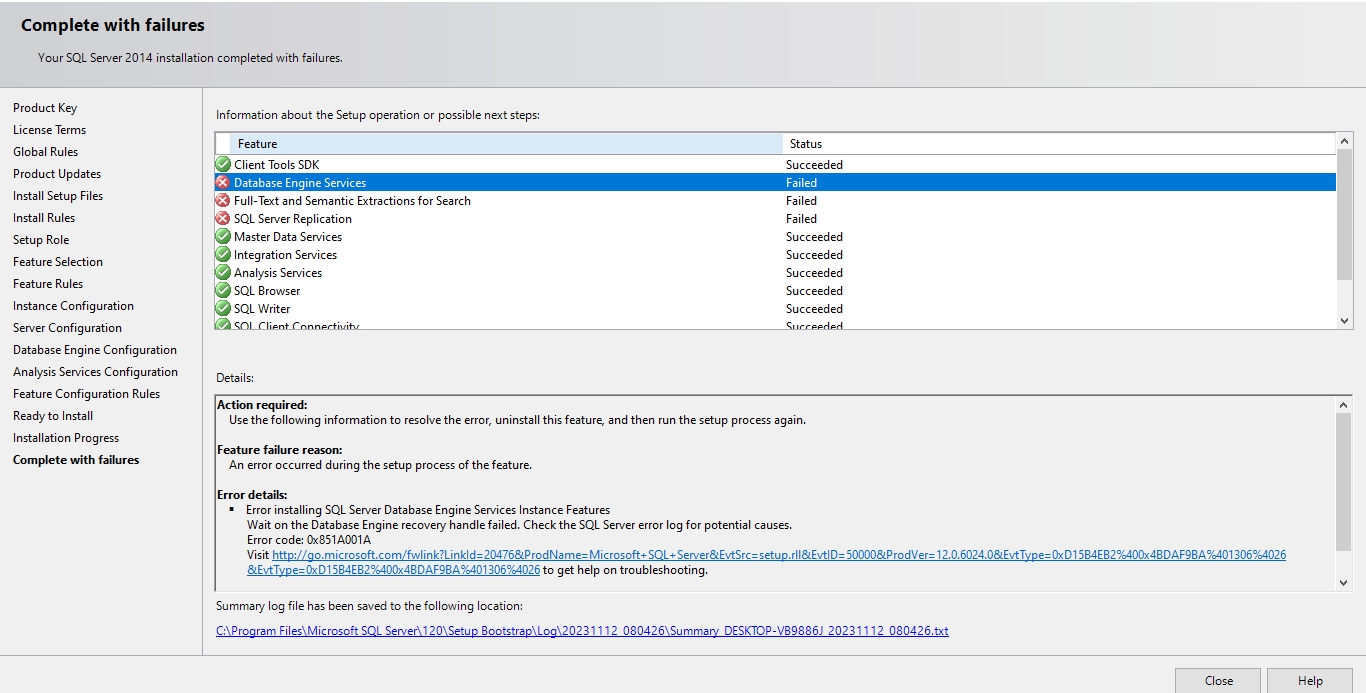Select the Feature Selection step in sidebar
1366x693 pixels.
[58, 262]
